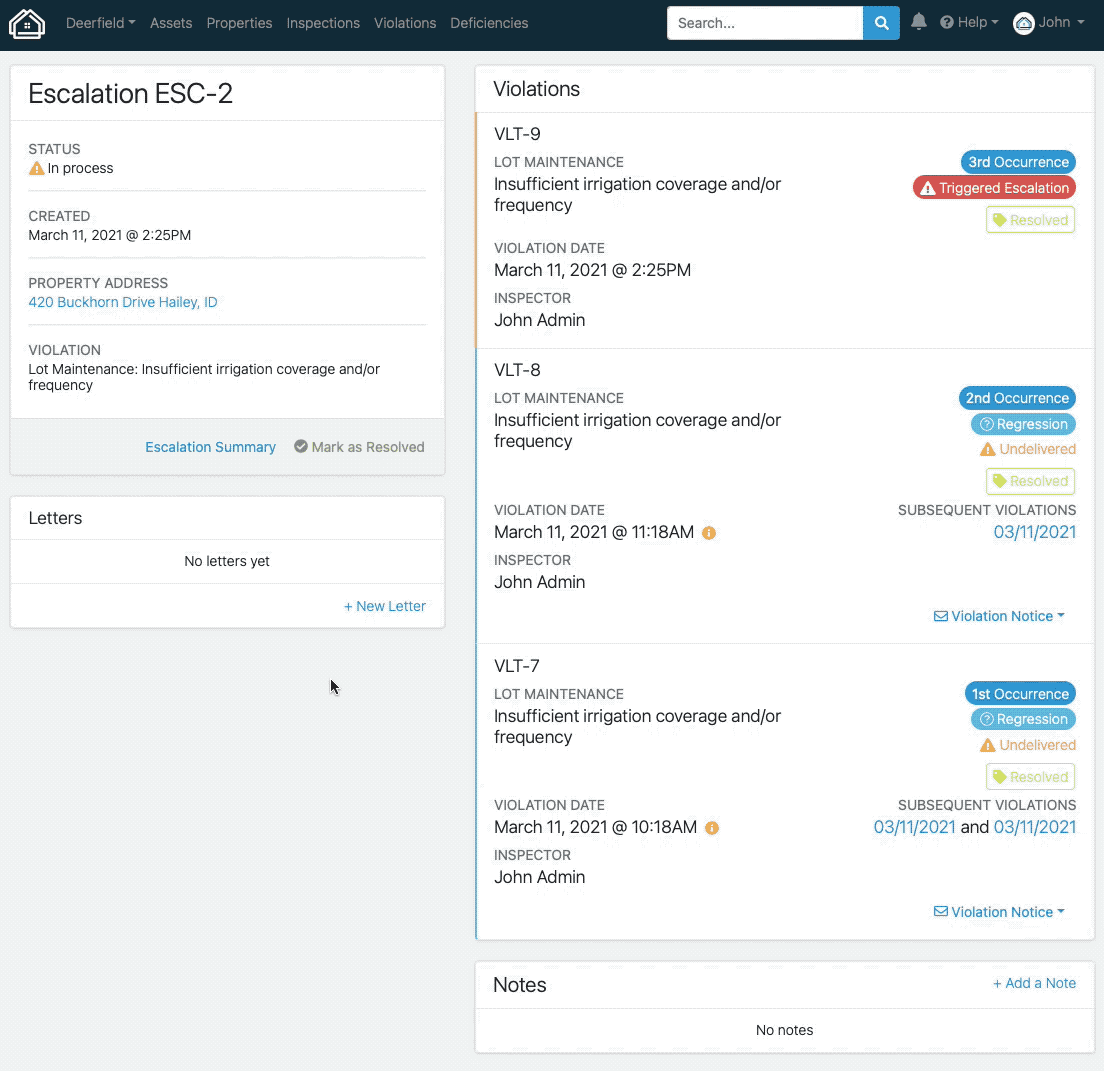Click the Undelivered warning on VLT-8

1028,449
